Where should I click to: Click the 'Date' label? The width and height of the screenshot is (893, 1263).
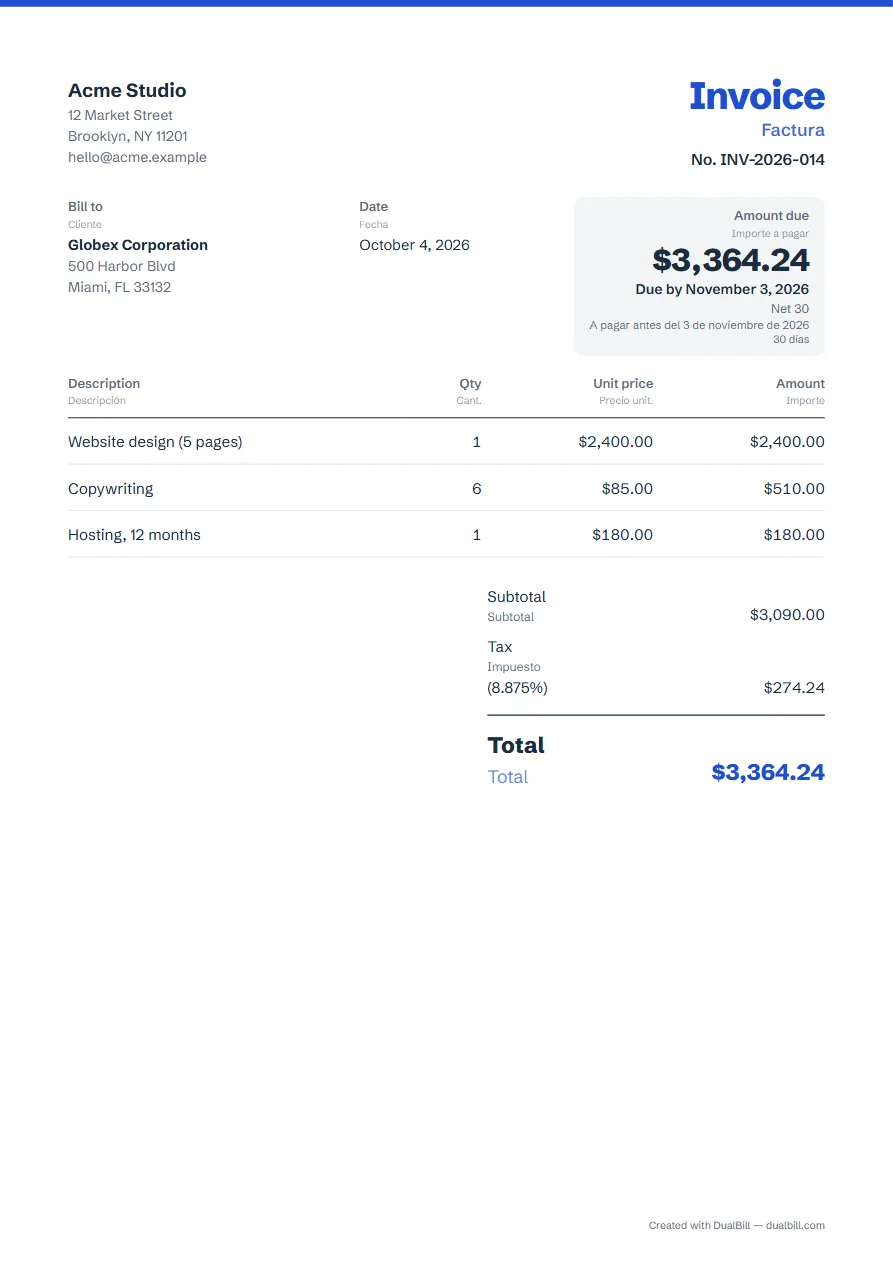374,207
